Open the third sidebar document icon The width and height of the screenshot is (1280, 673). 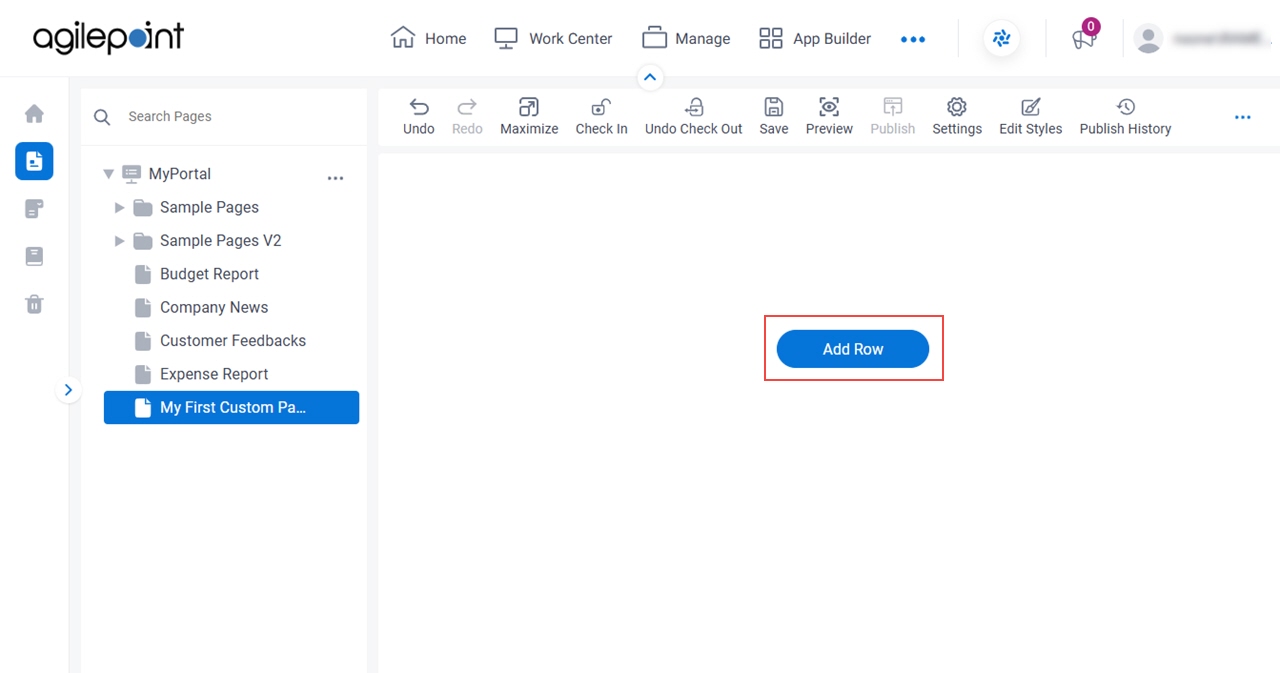point(34,209)
